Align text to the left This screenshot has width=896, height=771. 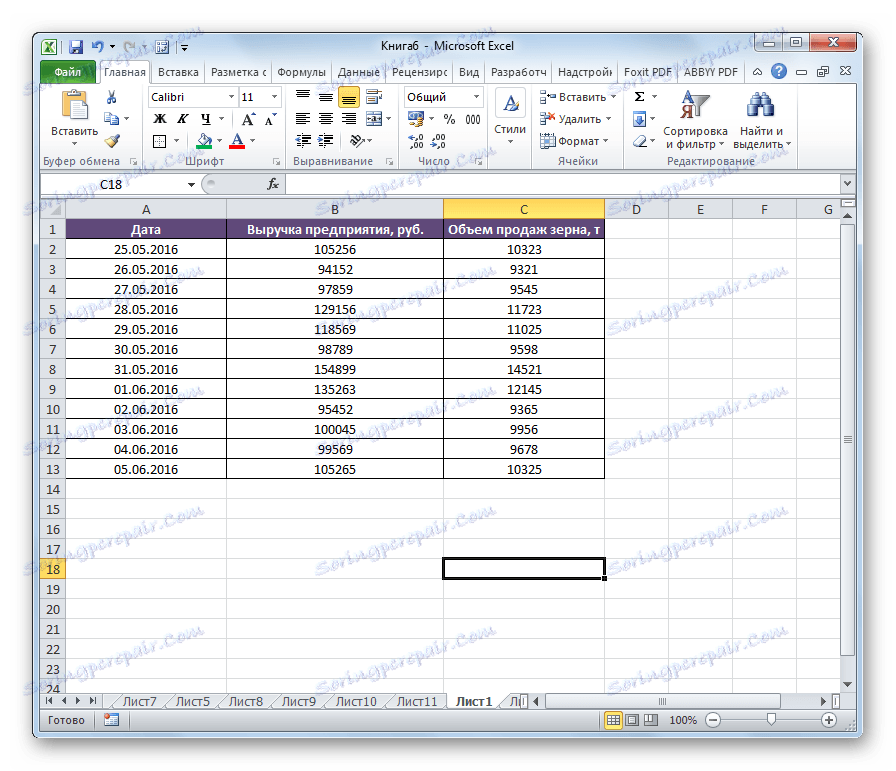(x=303, y=119)
